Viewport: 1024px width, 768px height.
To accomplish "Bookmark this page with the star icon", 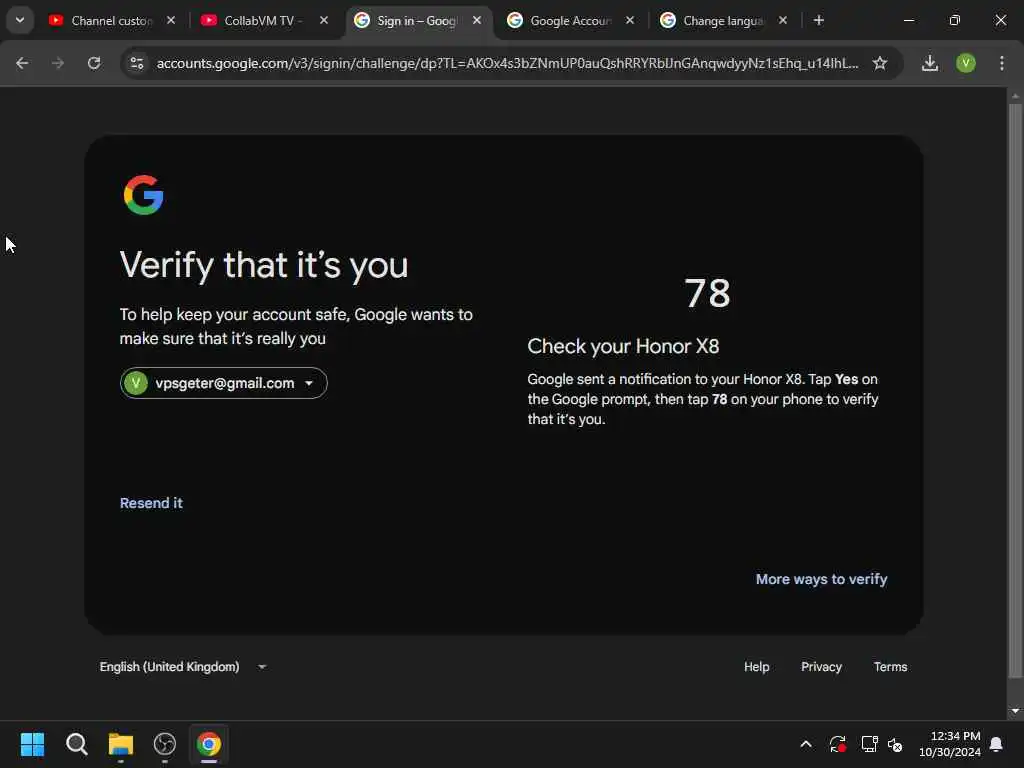I will tap(880, 63).
